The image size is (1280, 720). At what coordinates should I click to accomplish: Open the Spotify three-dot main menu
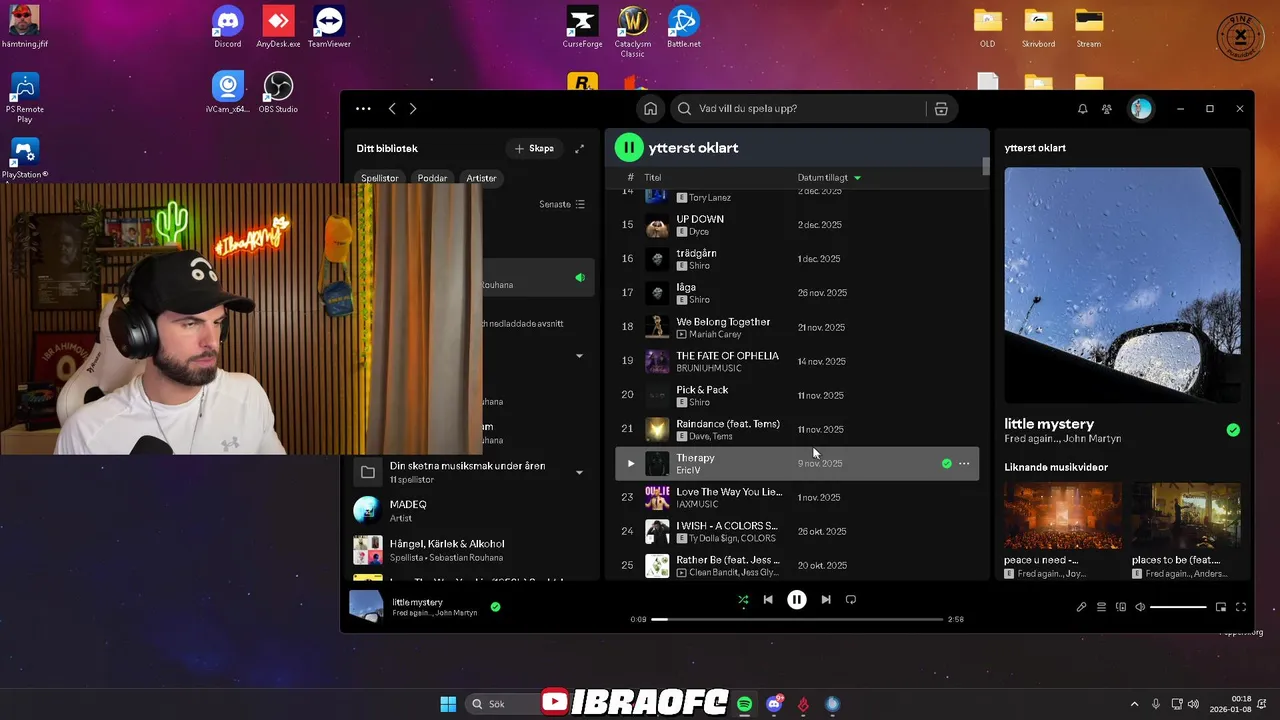(x=363, y=108)
